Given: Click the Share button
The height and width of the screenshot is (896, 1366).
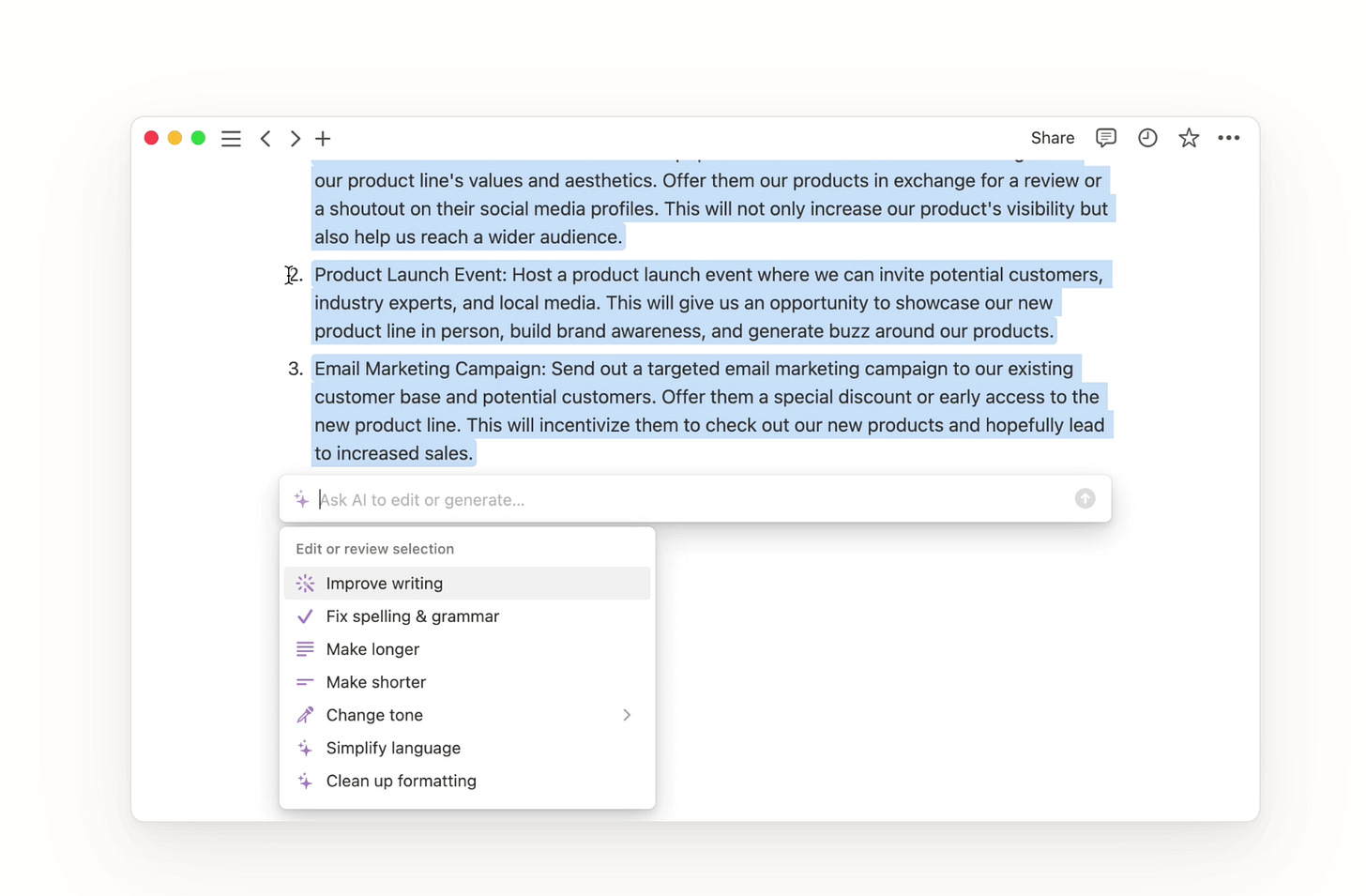Looking at the screenshot, I should tap(1053, 138).
